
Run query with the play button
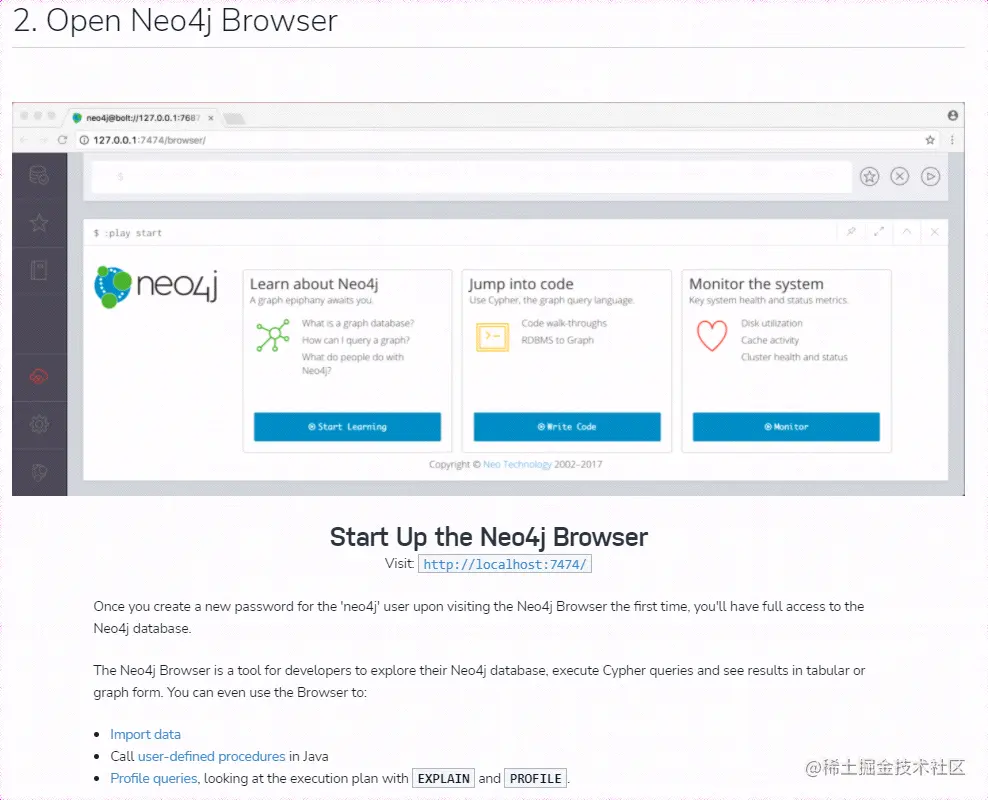(930, 176)
